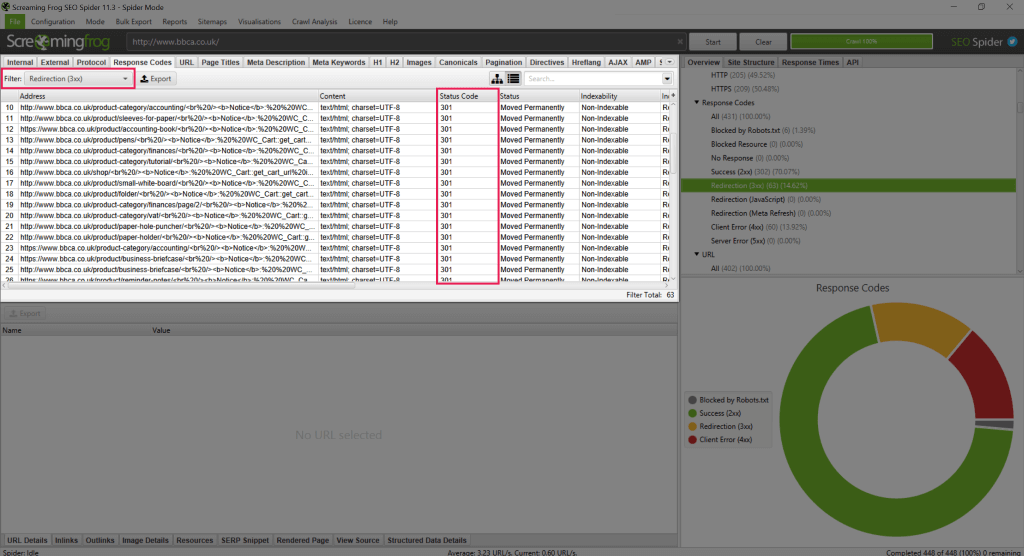This screenshot has height=556, width=1024.
Task: Switch to the Canonicals tab
Action: (458, 62)
